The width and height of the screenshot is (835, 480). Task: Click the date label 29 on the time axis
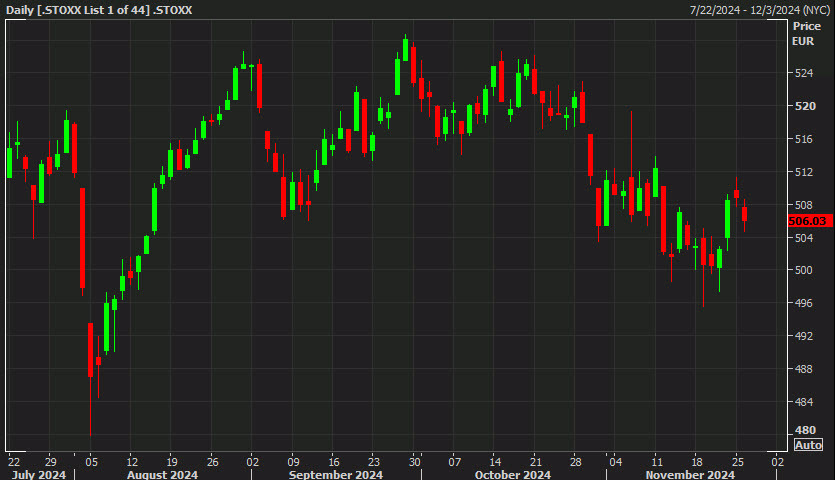tap(51, 462)
